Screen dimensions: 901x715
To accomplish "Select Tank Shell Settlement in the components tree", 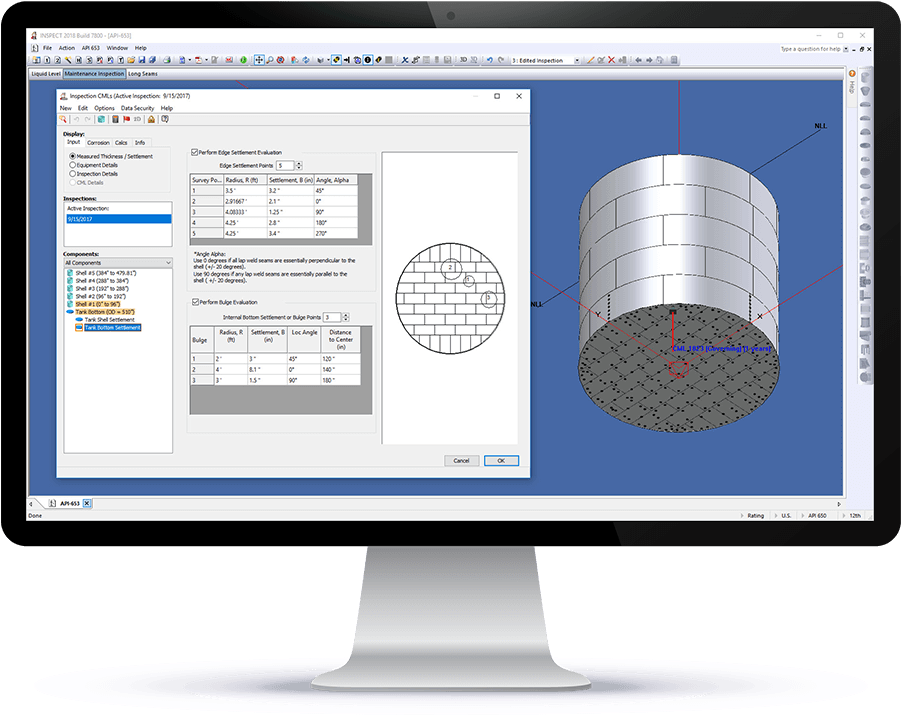I will pyautogui.click(x=110, y=319).
